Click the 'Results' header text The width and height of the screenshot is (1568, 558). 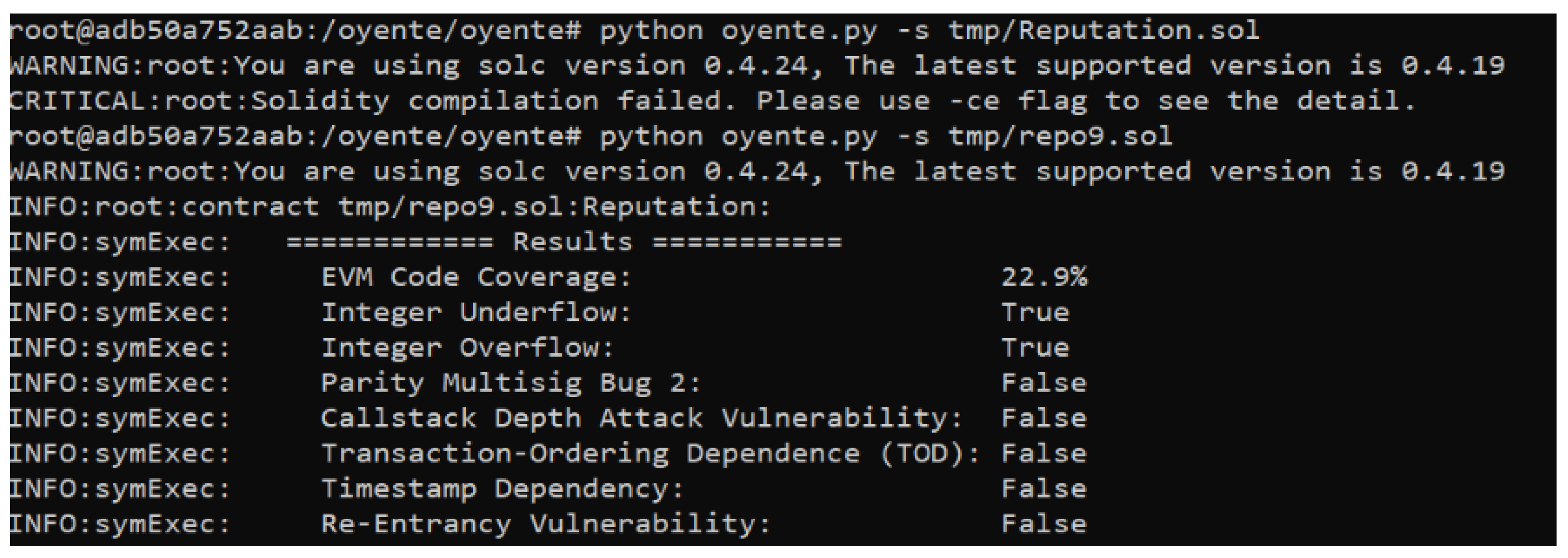[572, 242]
